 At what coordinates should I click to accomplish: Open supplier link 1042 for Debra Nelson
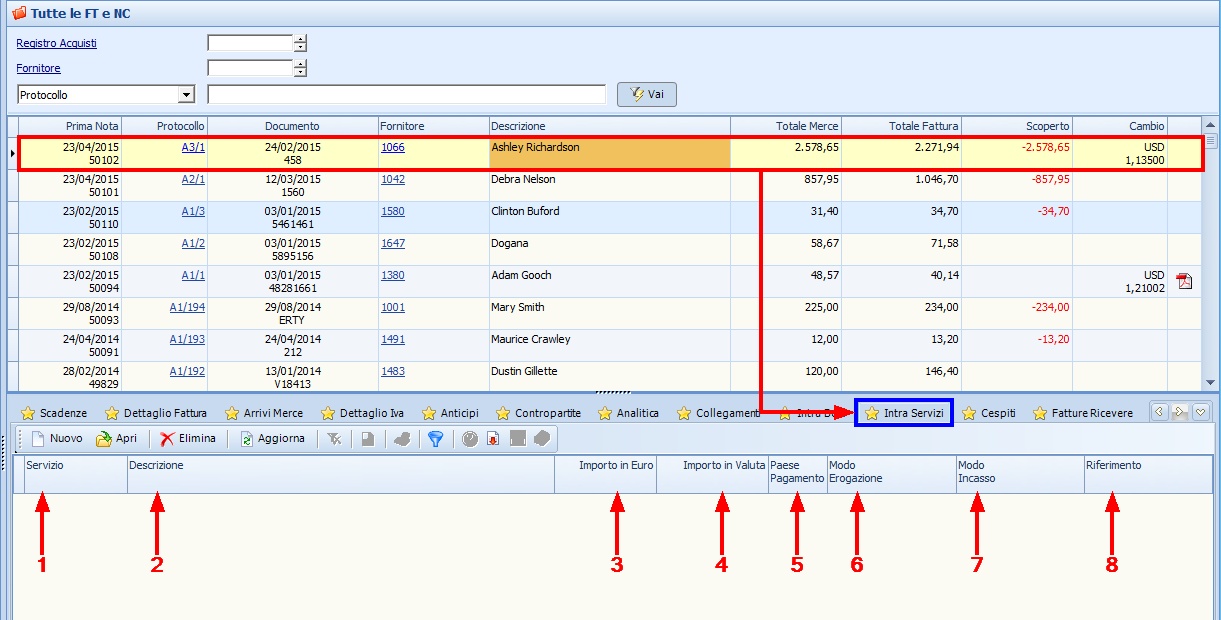[x=393, y=179]
